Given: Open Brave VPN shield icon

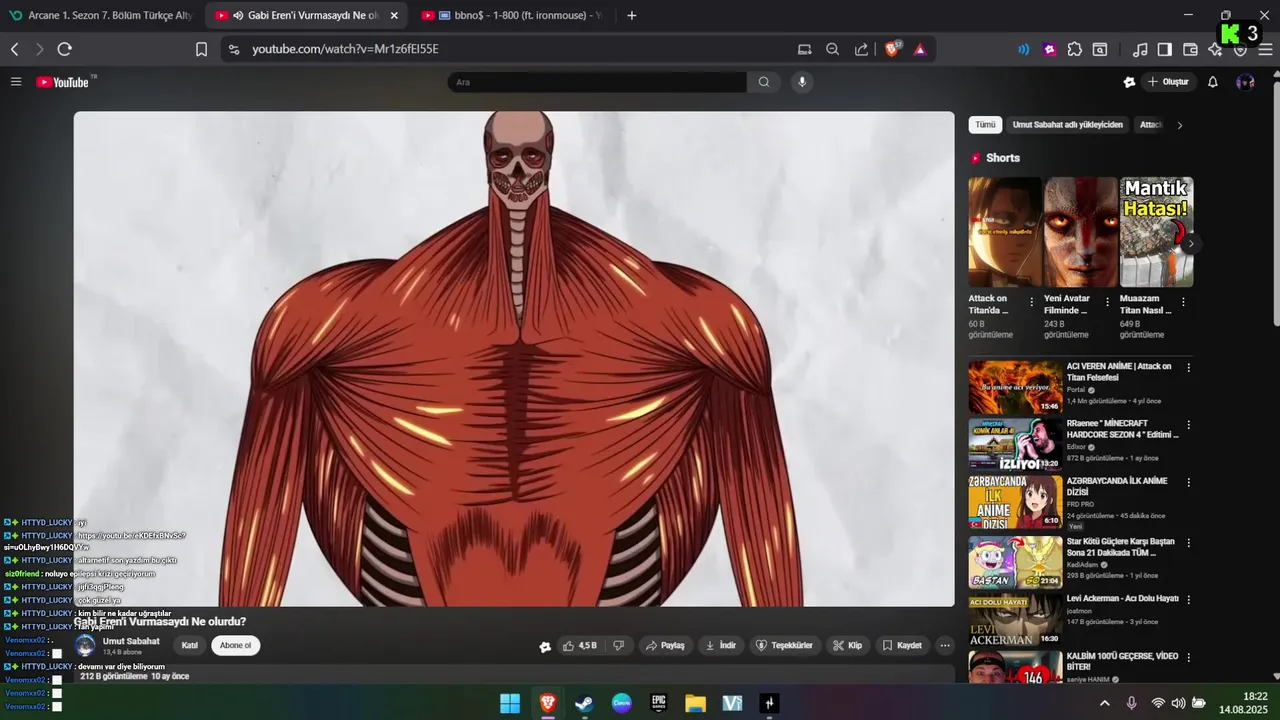Looking at the screenshot, I should 1240,49.
